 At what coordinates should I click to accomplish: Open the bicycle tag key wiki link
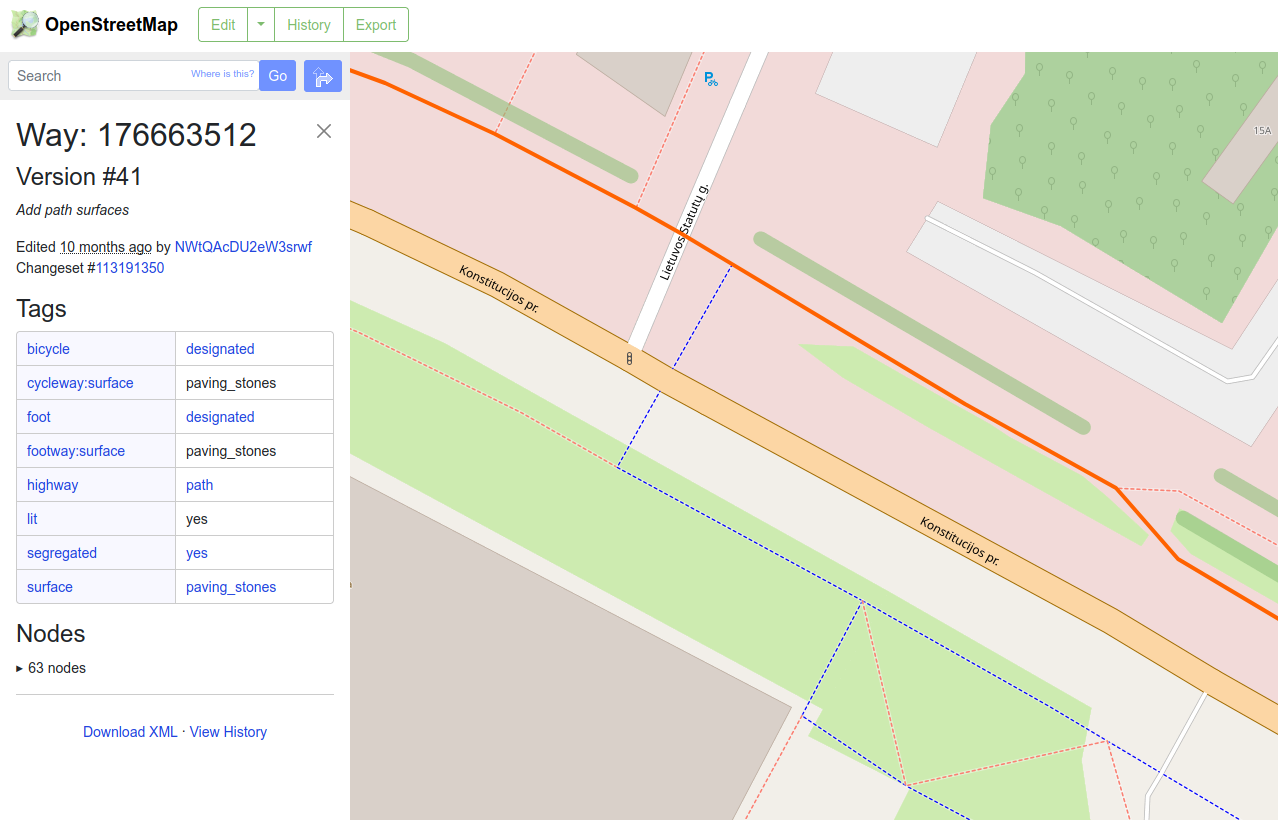[x=48, y=348]
